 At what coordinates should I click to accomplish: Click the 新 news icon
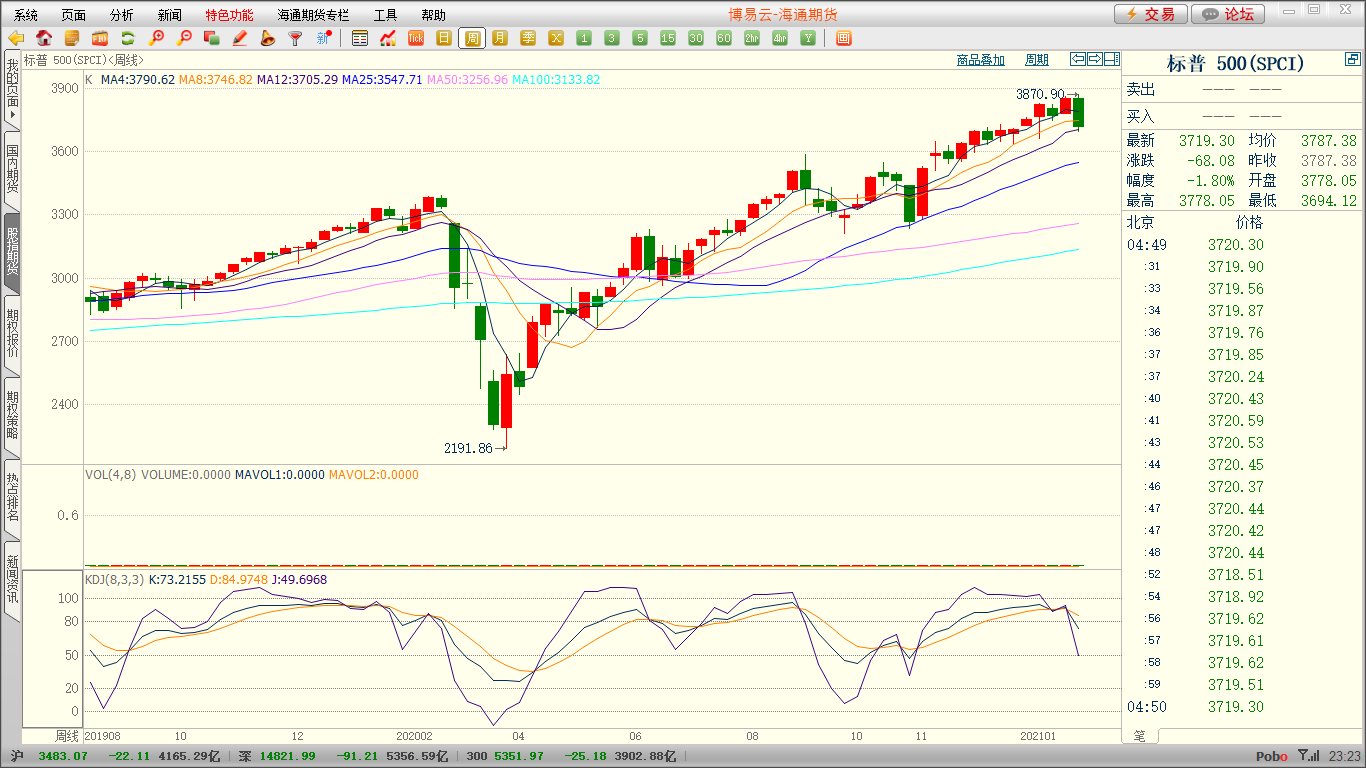tap(323, 38)
